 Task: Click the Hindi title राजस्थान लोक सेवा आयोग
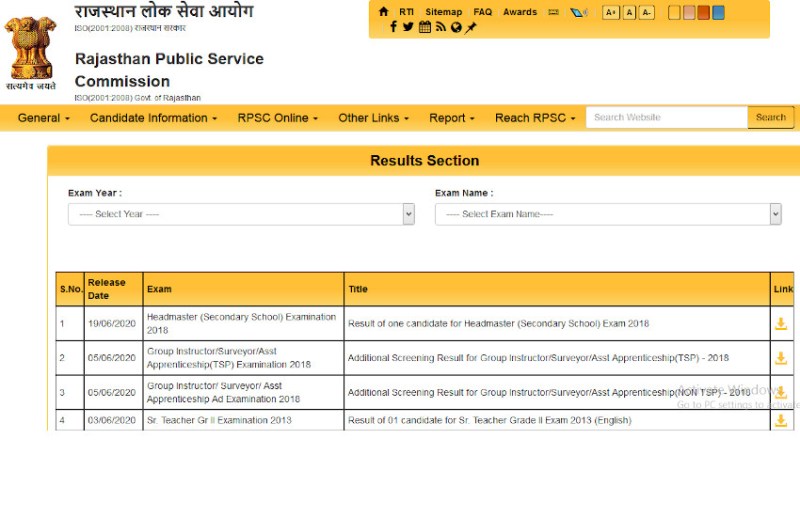164,11
